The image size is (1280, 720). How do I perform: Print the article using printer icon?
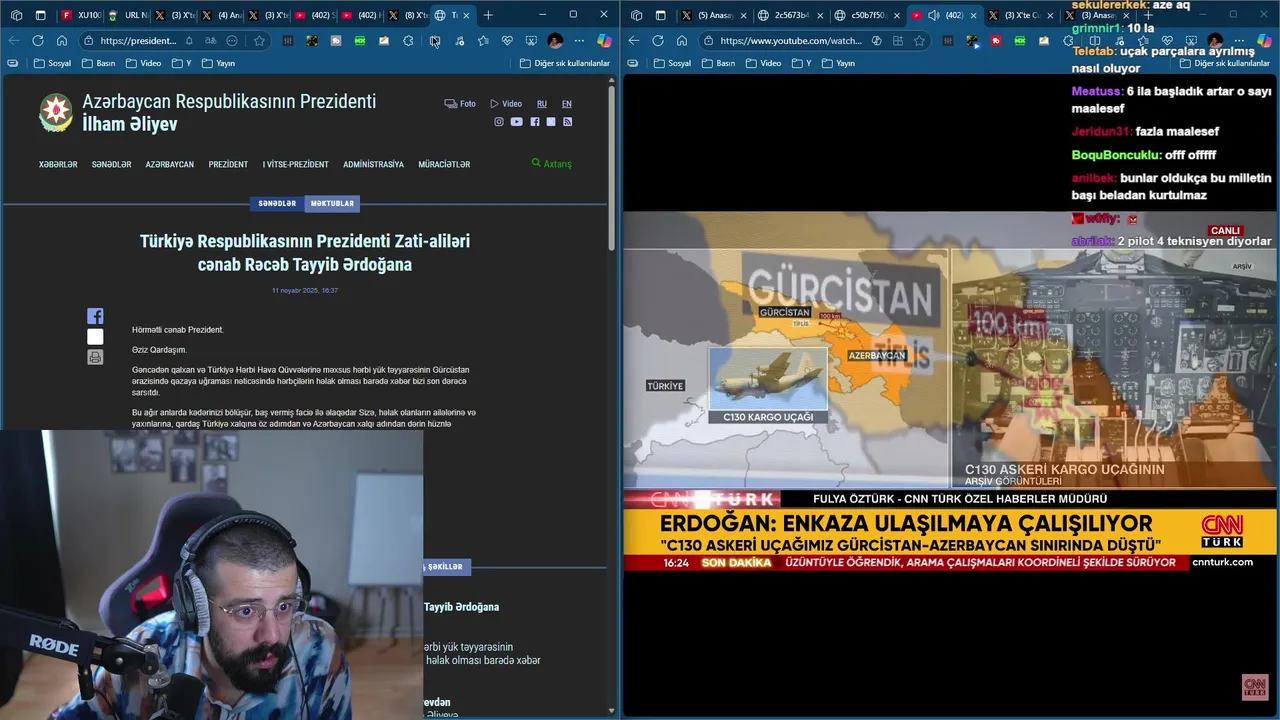coord(95,357)
